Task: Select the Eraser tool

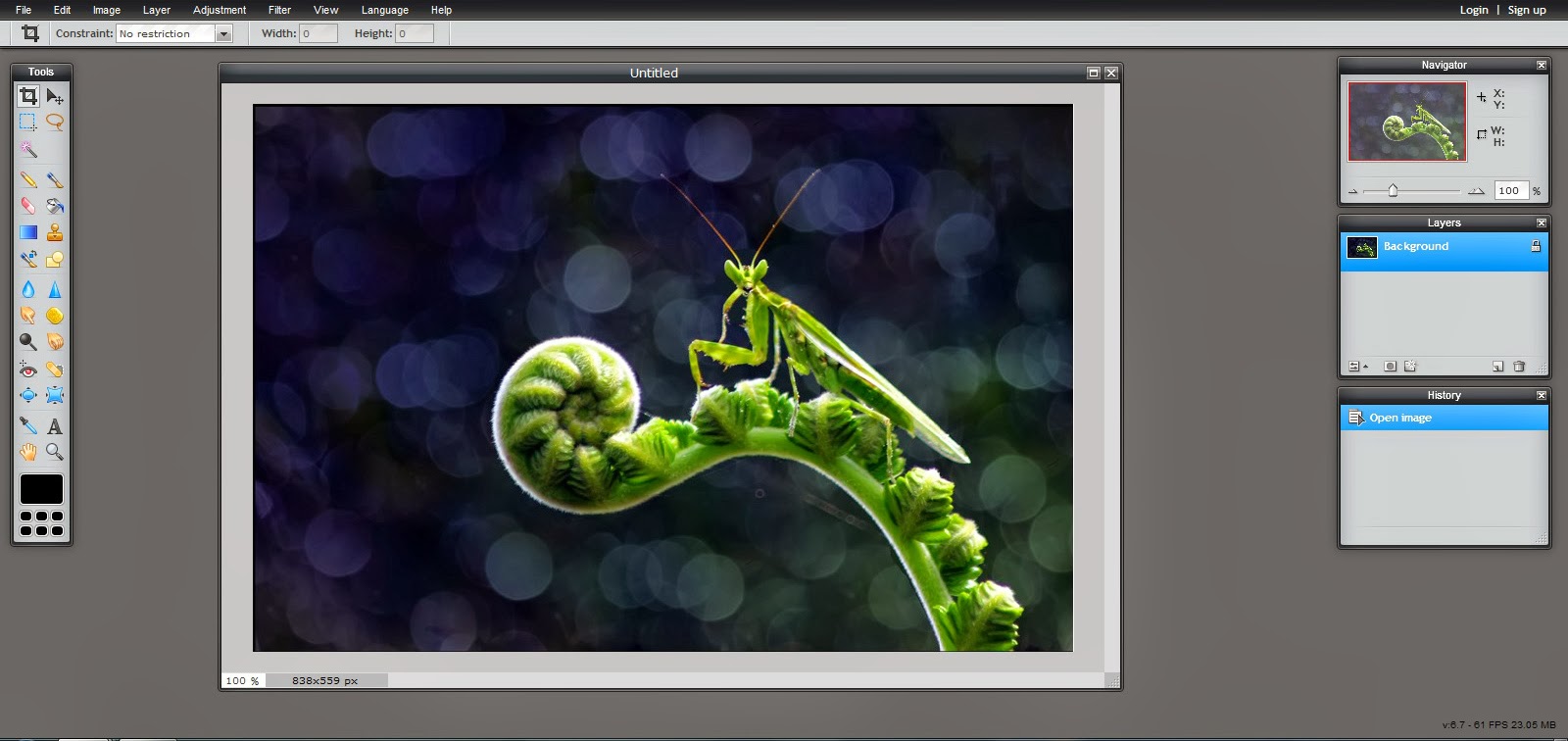Action: pos(28,206)
